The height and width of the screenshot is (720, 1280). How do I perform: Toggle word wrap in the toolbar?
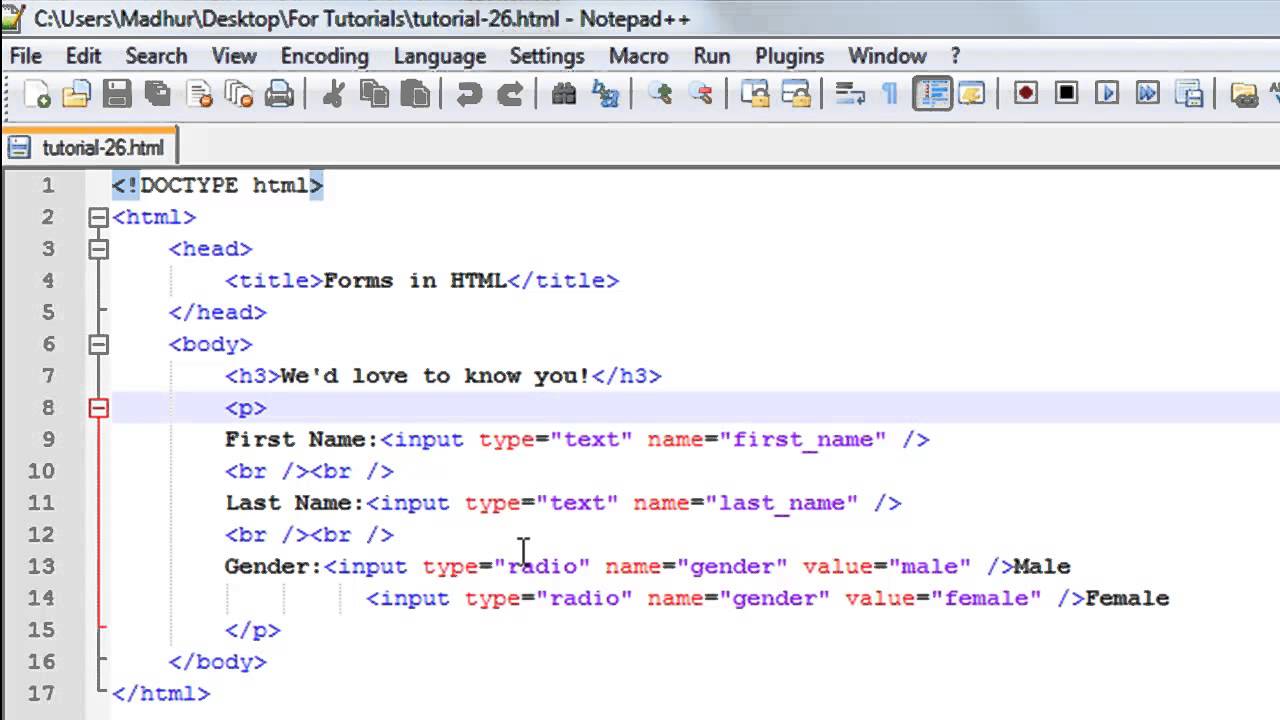(850, 94)
